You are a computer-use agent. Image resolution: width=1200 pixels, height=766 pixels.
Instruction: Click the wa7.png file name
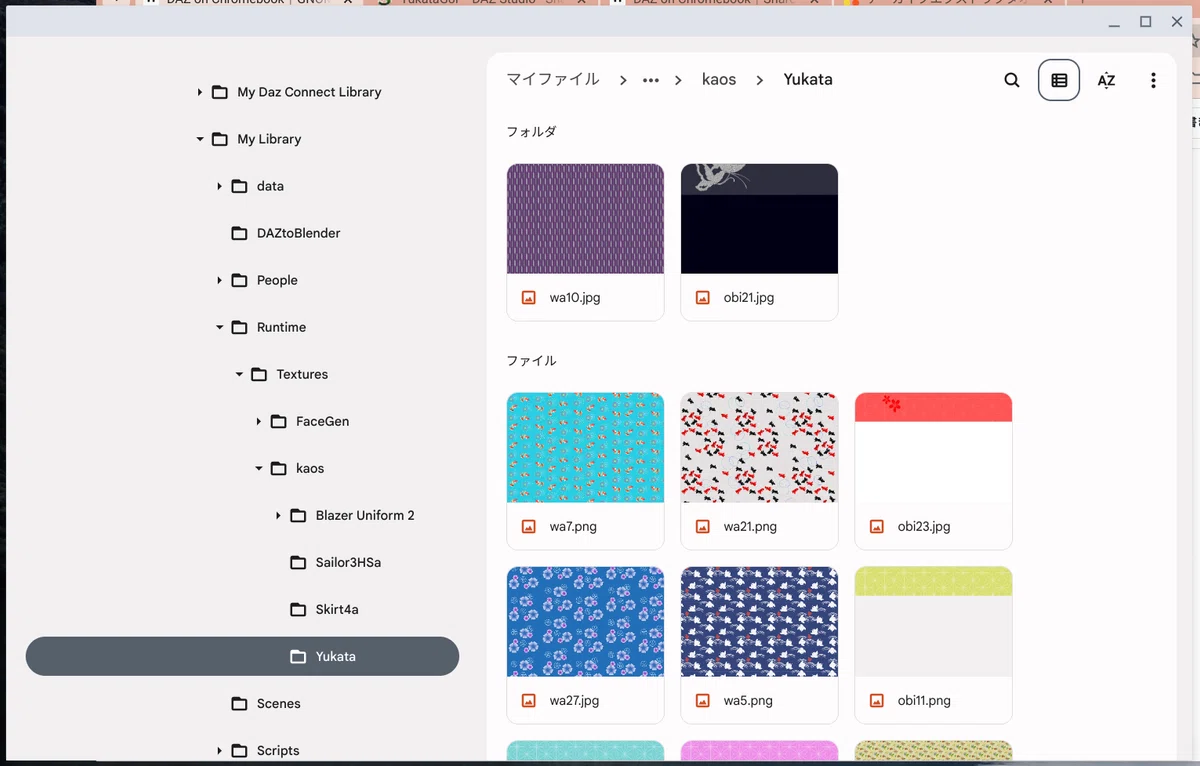[573, 526]
